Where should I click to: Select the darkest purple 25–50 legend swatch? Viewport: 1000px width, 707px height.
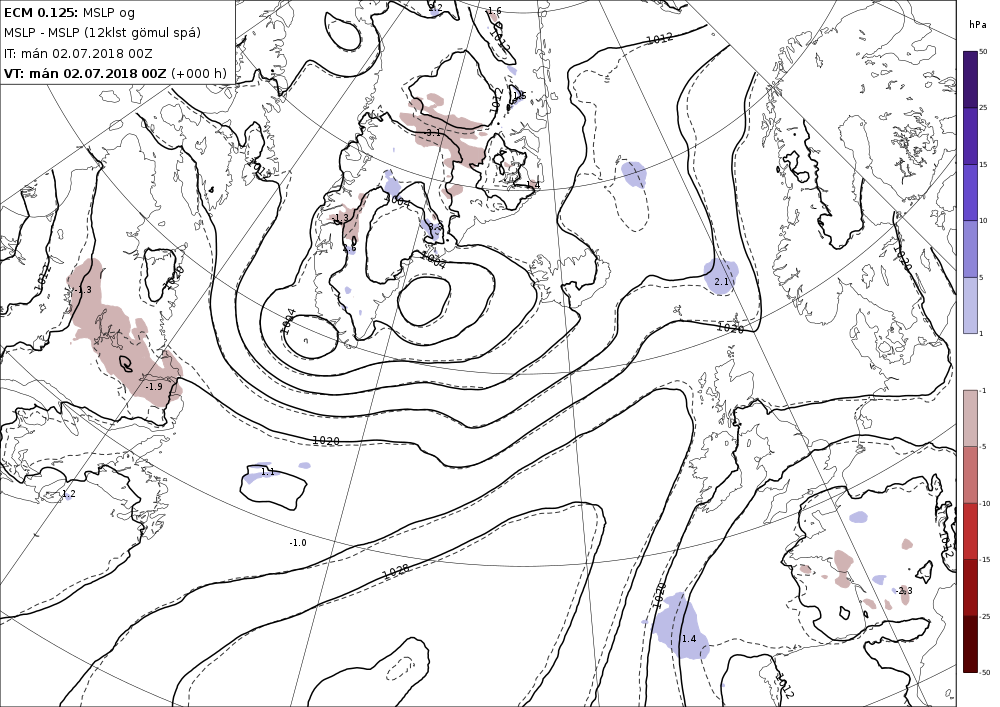coord(971,80)
